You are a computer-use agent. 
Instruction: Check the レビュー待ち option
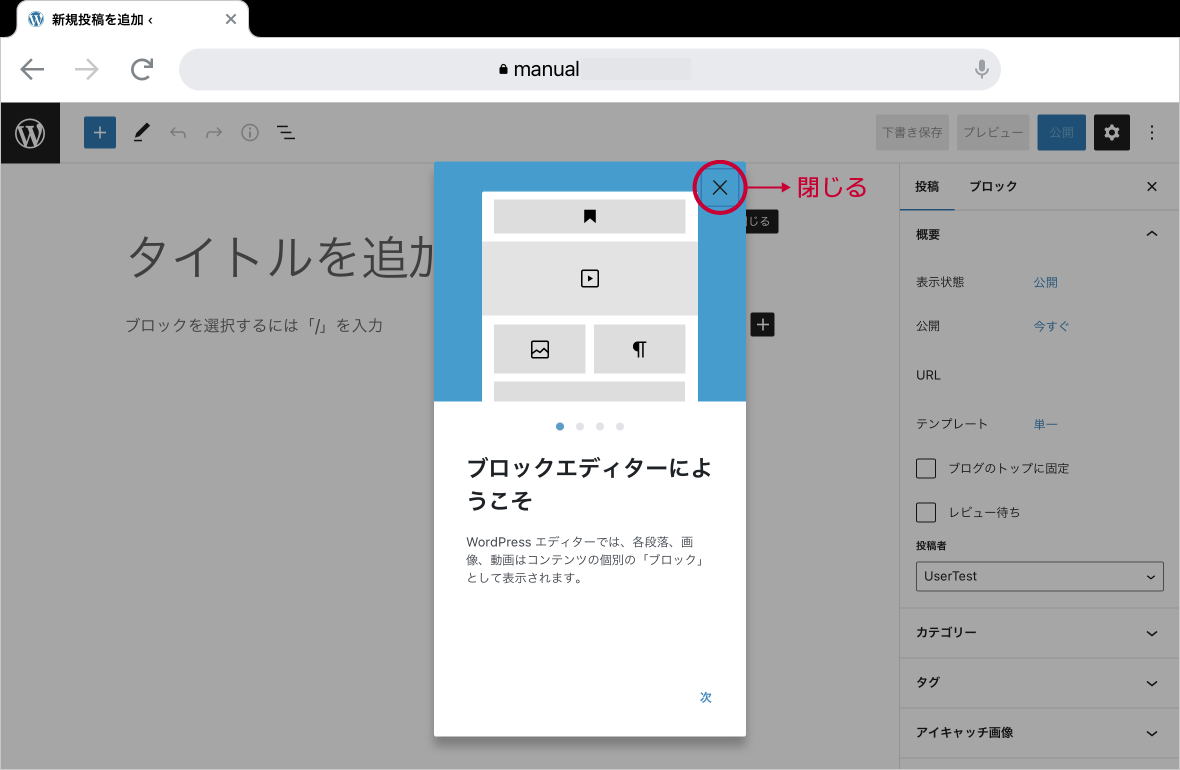point(925,512)
